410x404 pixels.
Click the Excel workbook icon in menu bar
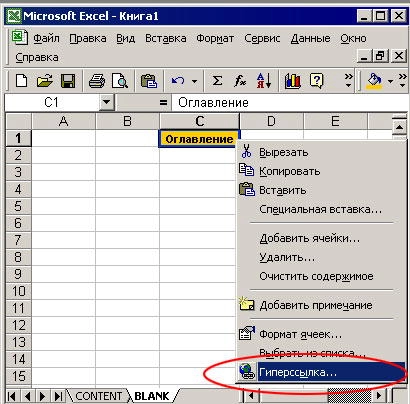pos(20,37)
